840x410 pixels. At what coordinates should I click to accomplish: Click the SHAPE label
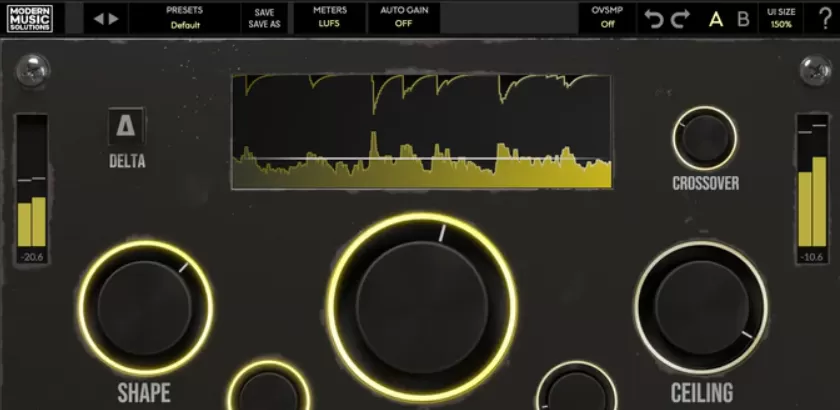coord(144,393)
